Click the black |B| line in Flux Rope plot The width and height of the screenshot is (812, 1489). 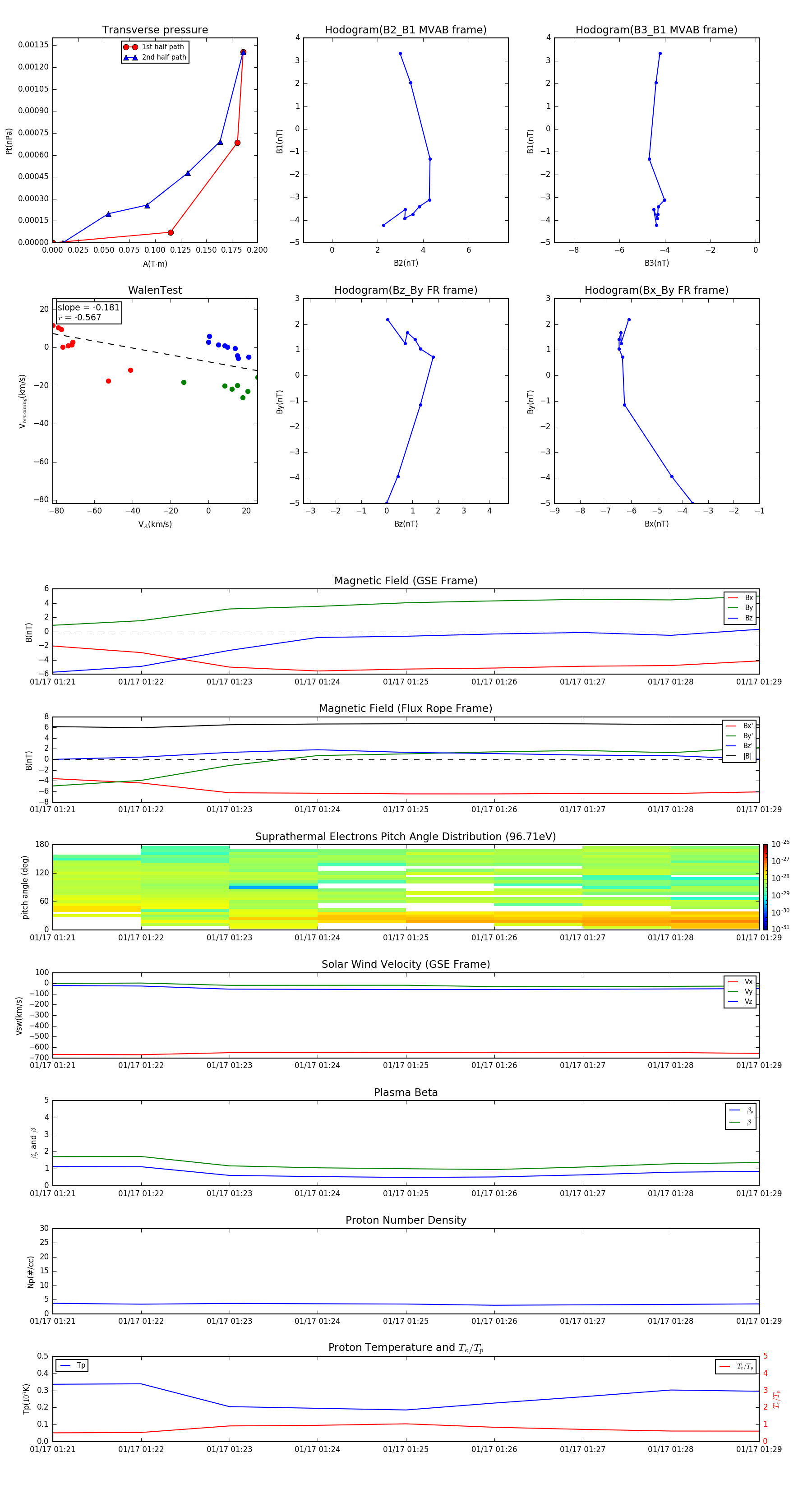point(406,724)
